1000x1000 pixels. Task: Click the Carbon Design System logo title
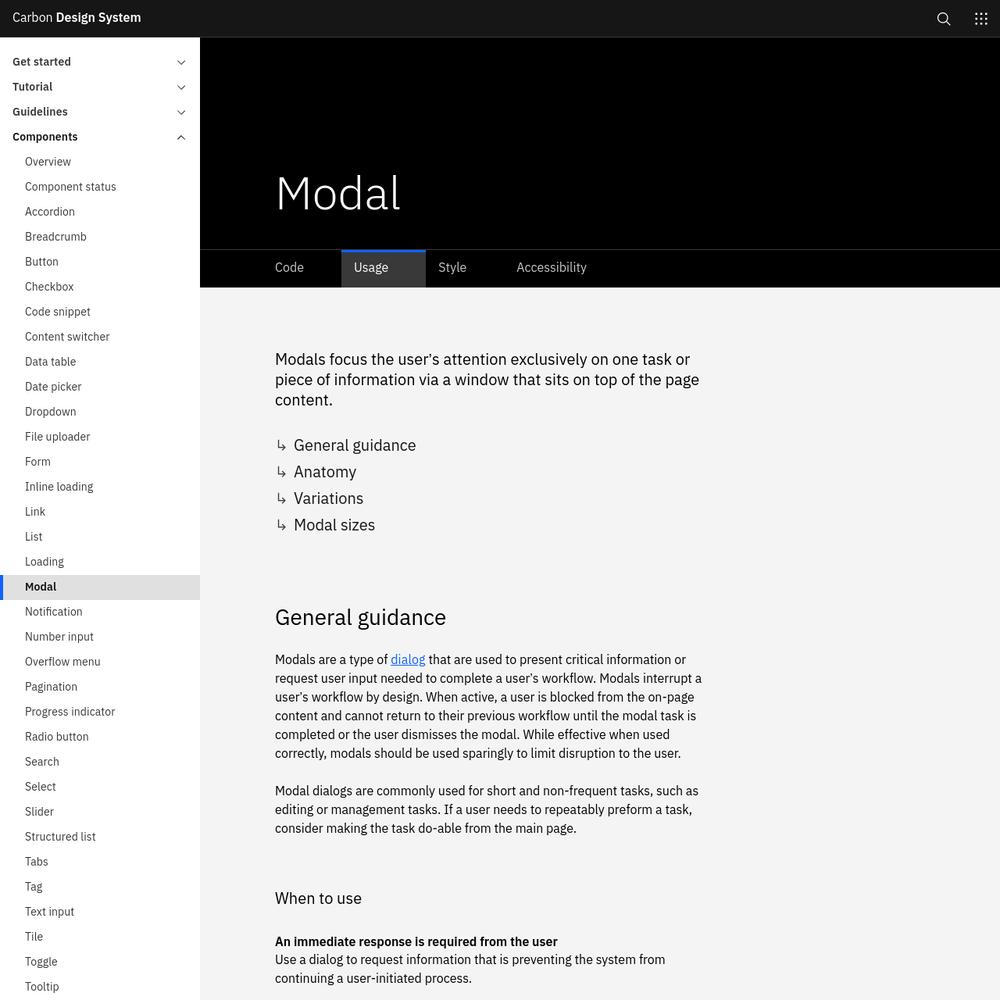[x=77, y=18]
